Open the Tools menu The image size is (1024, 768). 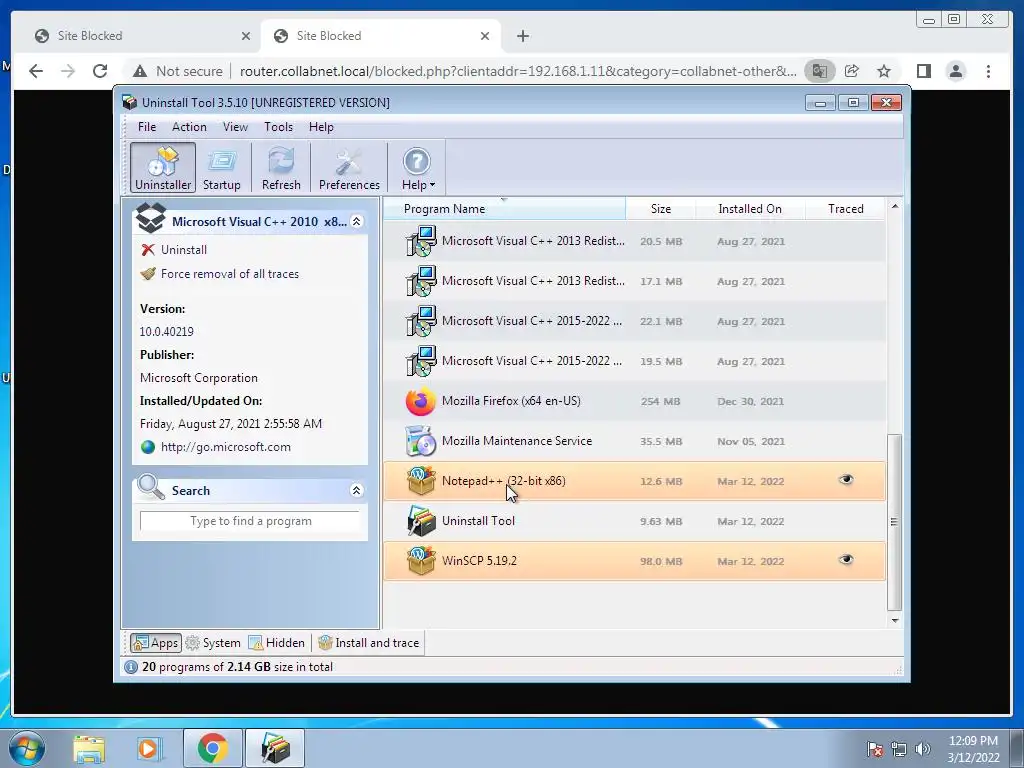coord(278,127)
